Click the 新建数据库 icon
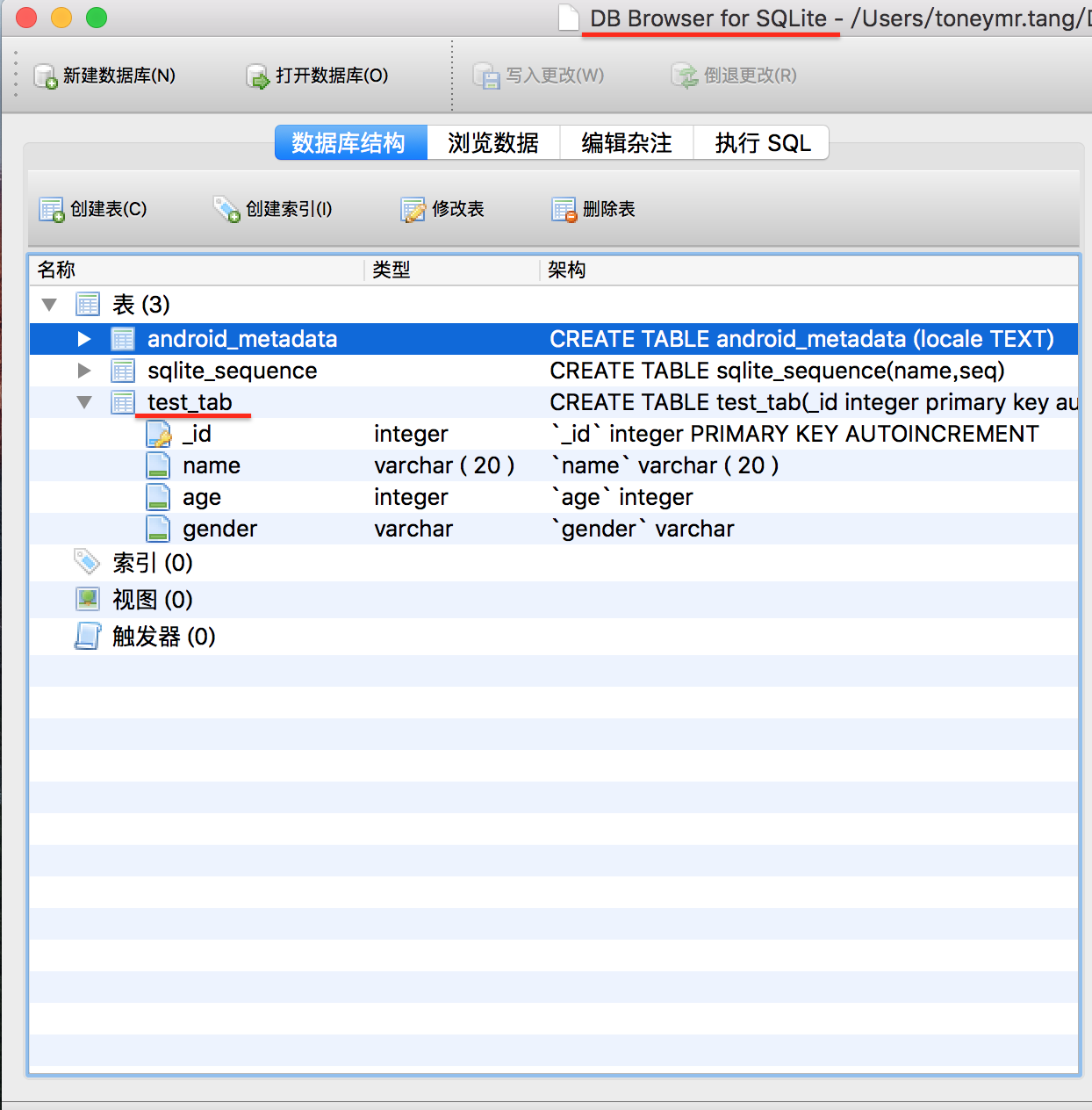This screenshot has height=1110, width=1092. pos(44,76)
